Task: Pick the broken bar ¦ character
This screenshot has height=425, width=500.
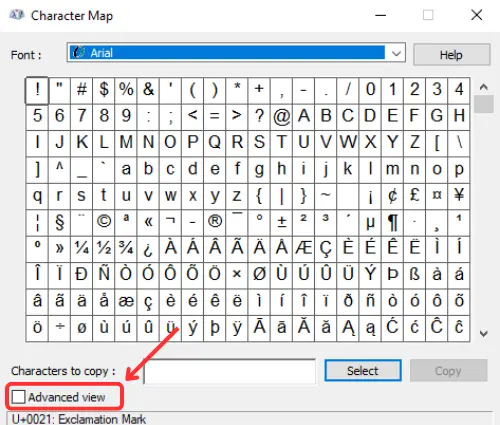Action: 37,222
